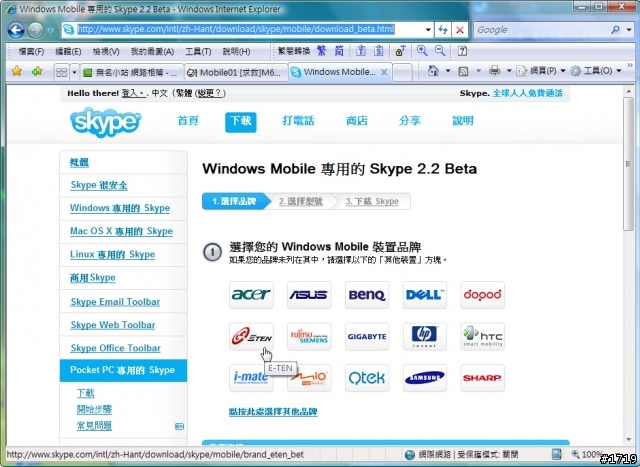The height and width of the screenshot is (467, 640).
Task: Select the Fujitsu Siemens brand logo
Action: coord(309,336)
